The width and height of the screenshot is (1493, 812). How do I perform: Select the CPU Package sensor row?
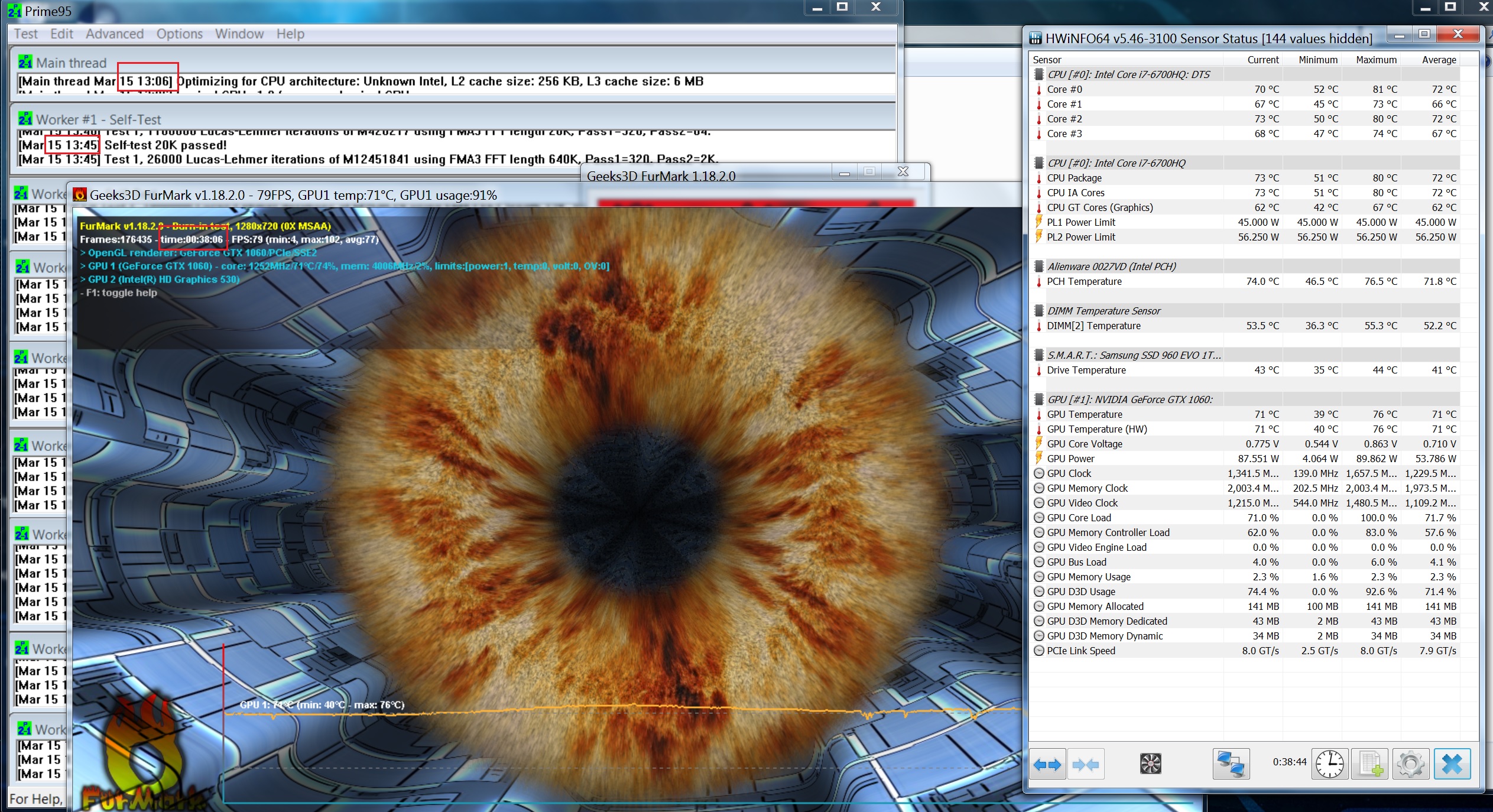(x=1245, y=178)
